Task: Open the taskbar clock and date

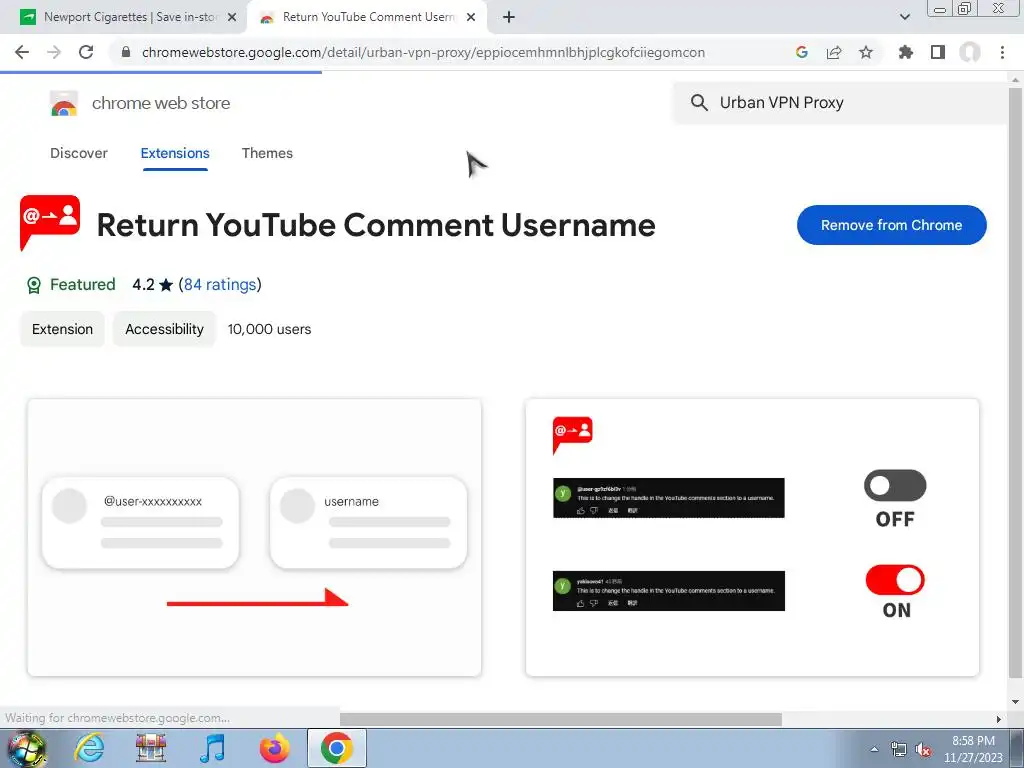Action: [x=973, y=749]
